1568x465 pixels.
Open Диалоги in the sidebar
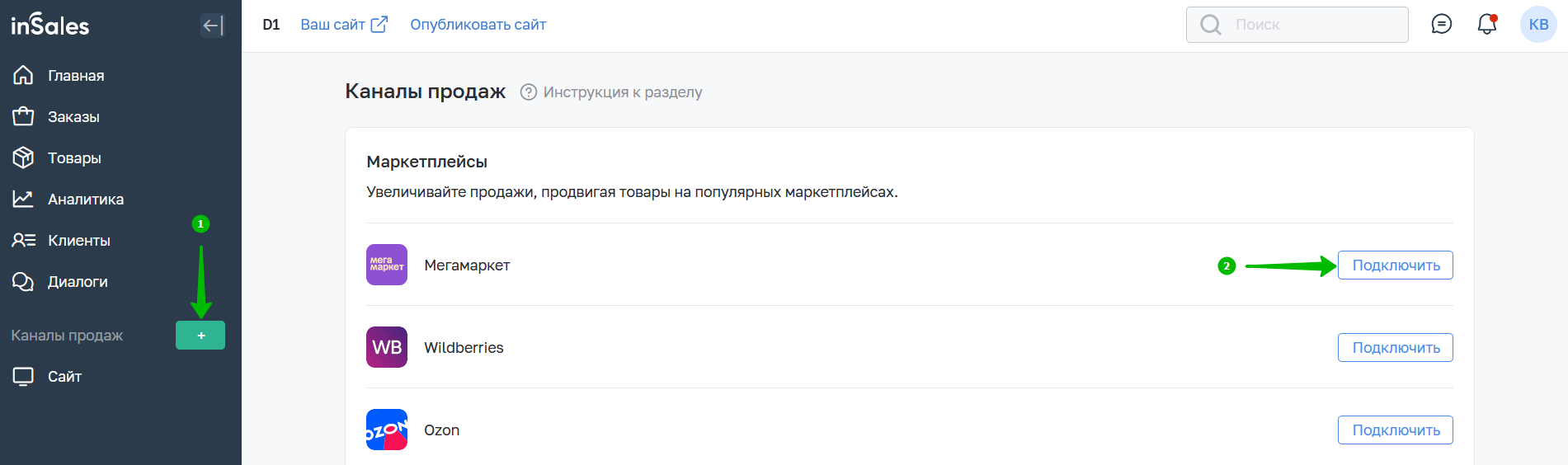coord(78,282)
